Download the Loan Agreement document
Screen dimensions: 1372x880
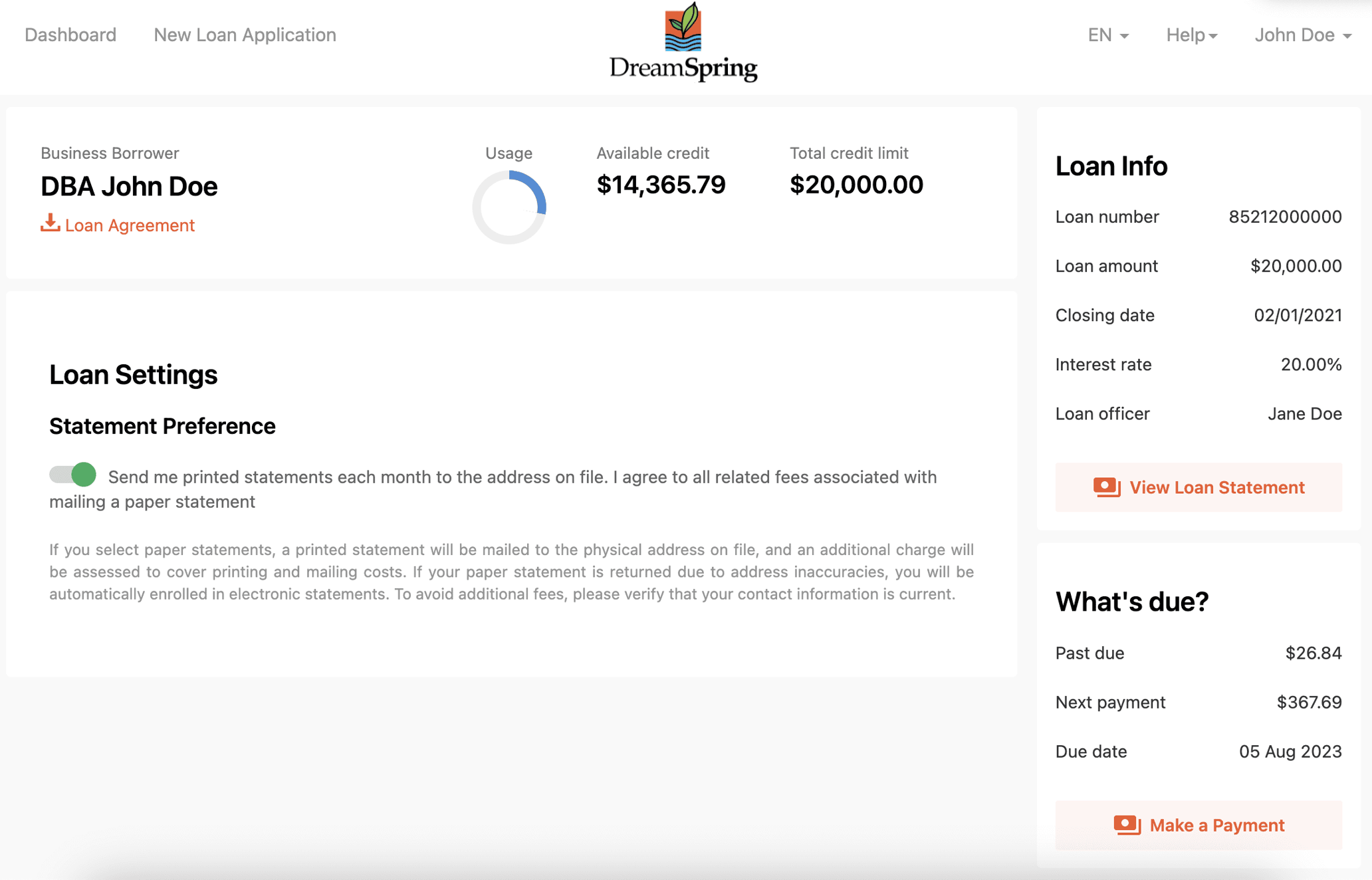(x=130, y=225)
